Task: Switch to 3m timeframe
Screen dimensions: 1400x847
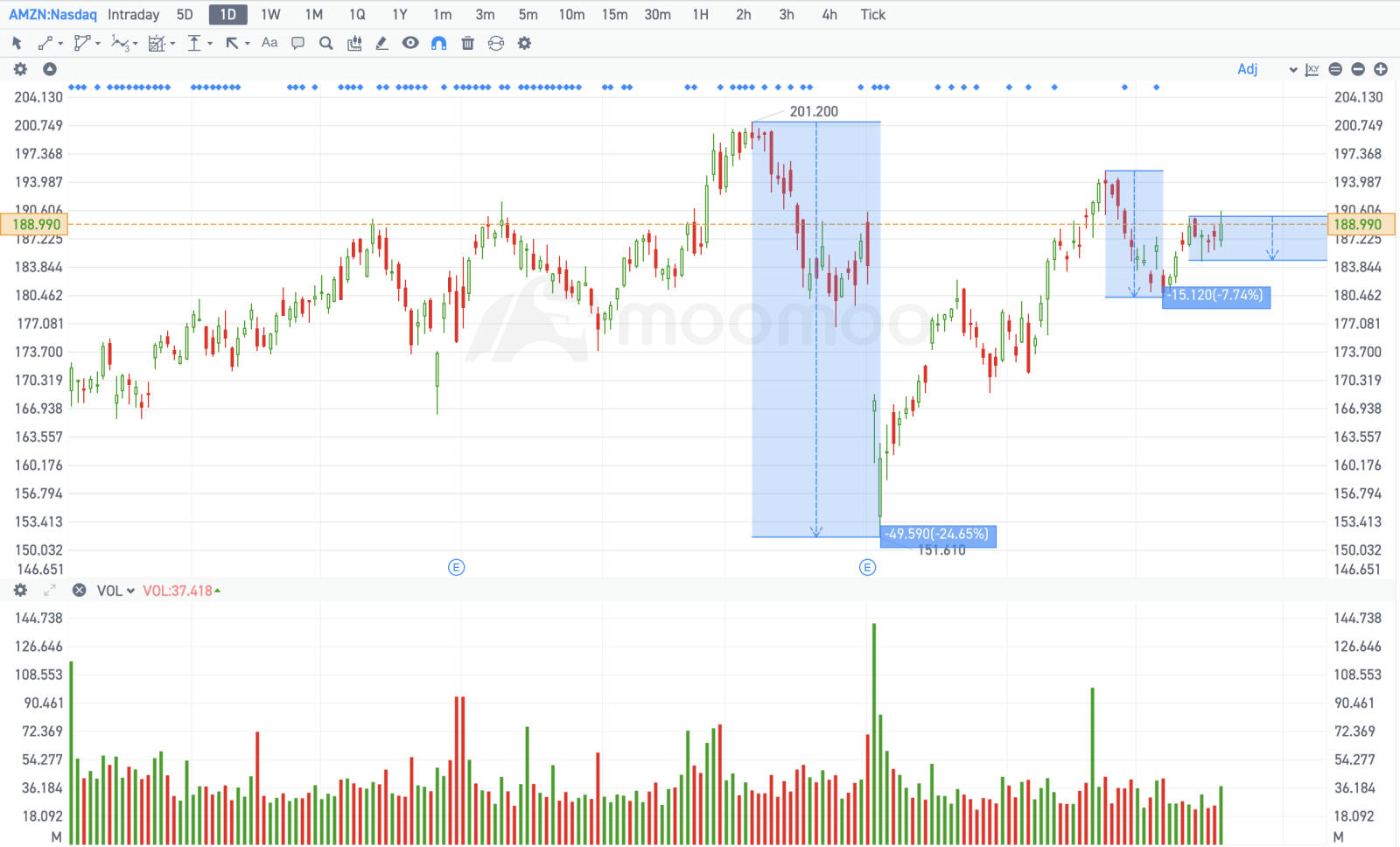Action: pyautogui.click(x=486, y=15)
